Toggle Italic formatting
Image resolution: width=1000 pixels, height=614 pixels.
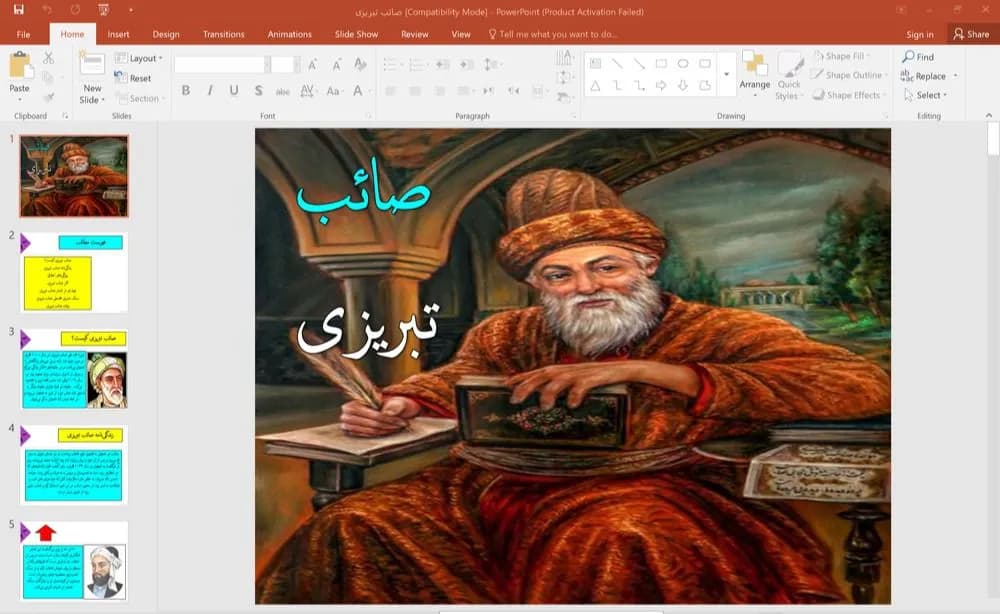(x=210, y=91)
